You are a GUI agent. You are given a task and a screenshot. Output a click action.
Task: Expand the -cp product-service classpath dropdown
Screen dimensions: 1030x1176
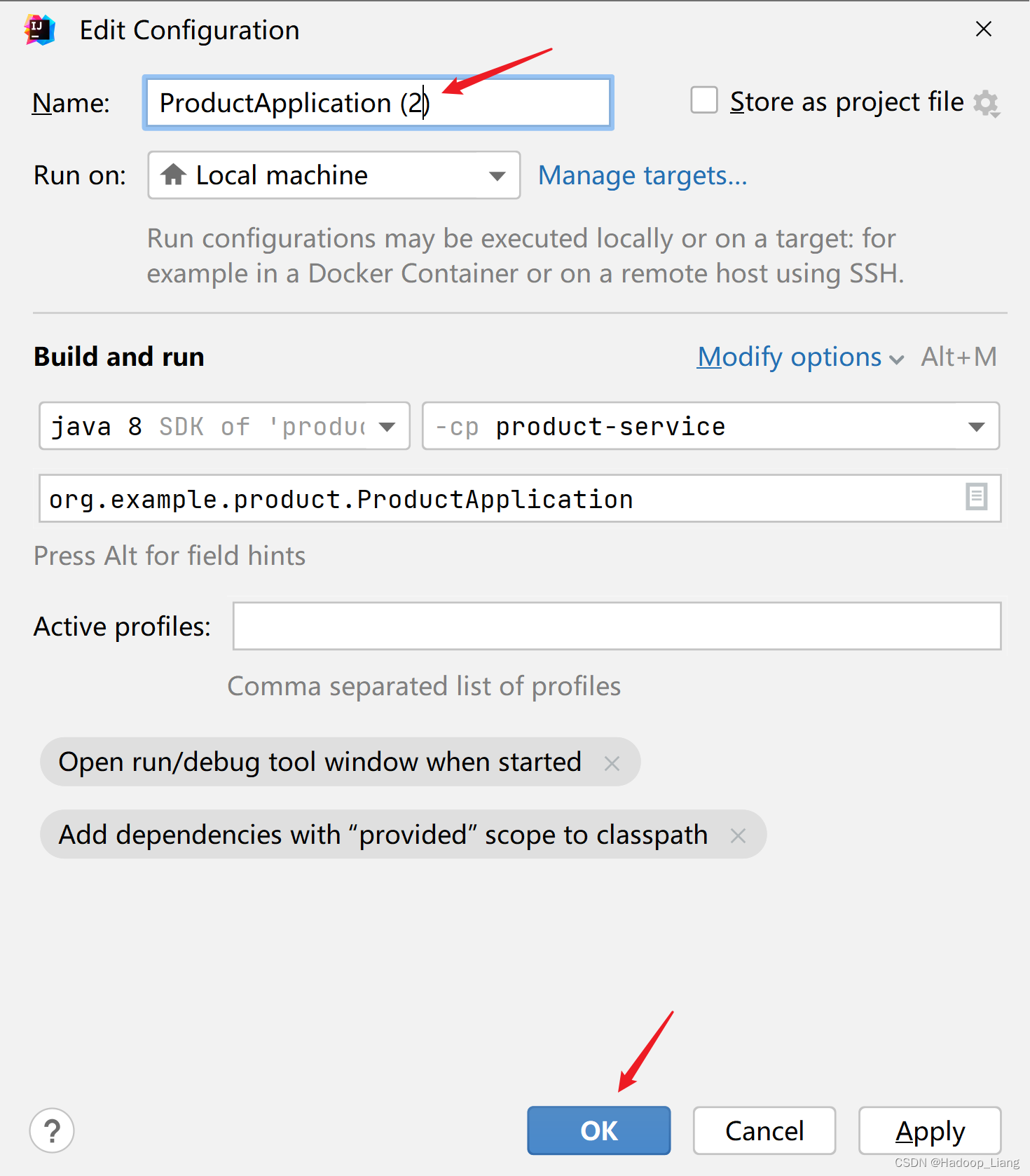point(976,426)
